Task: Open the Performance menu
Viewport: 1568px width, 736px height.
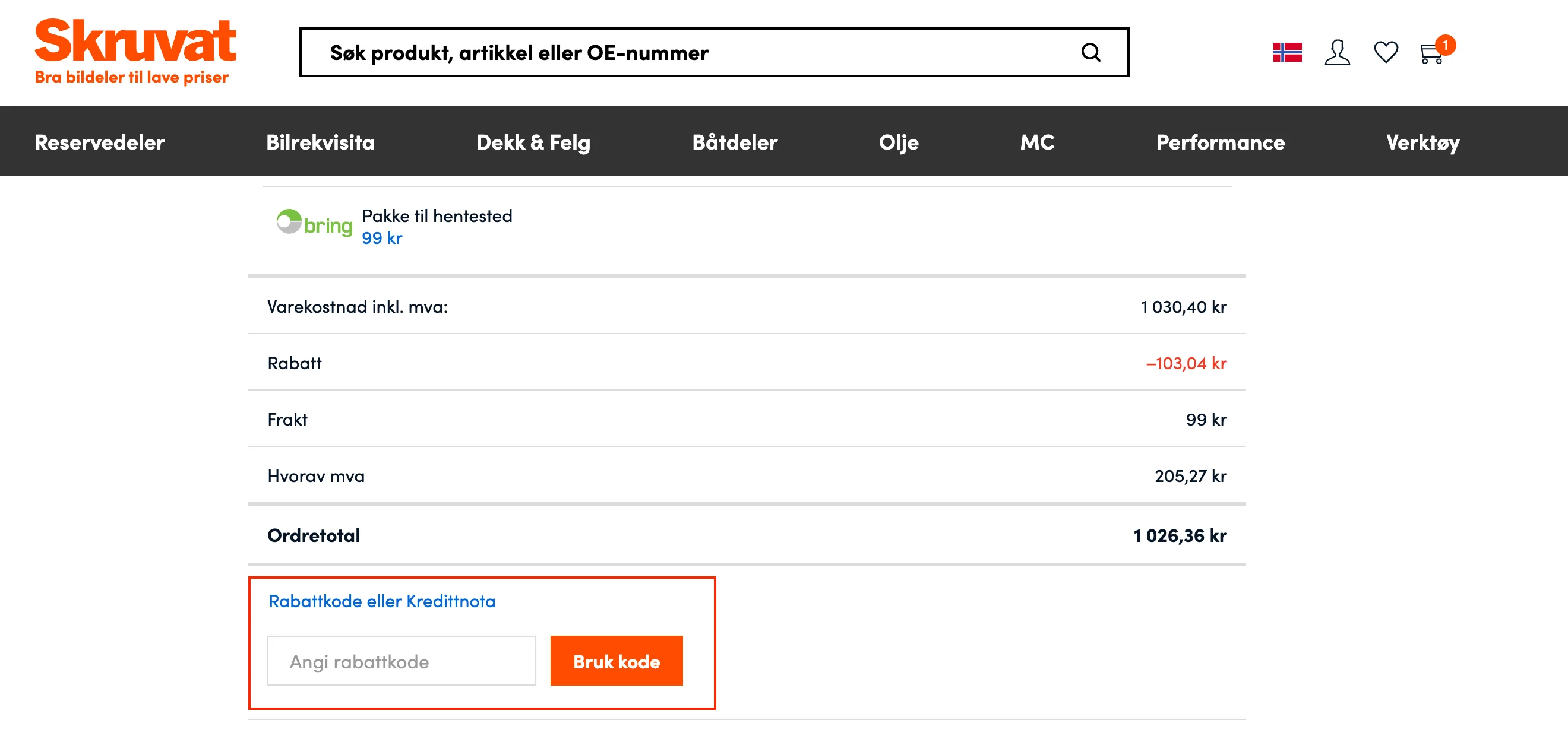Action: [1220, 142]
